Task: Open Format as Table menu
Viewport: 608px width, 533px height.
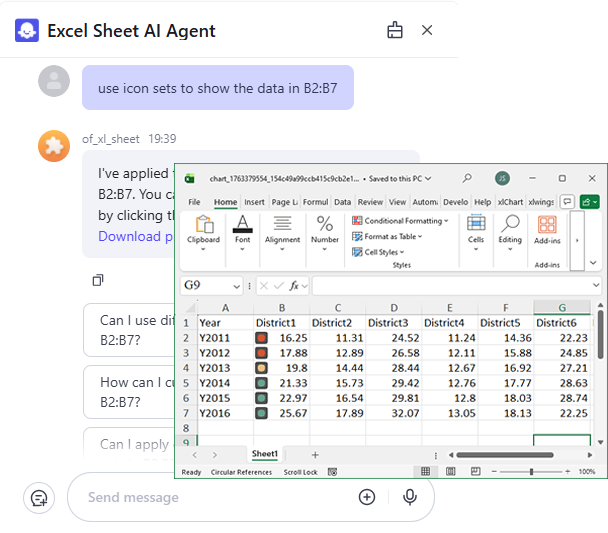Action: (x=387, y=236)
